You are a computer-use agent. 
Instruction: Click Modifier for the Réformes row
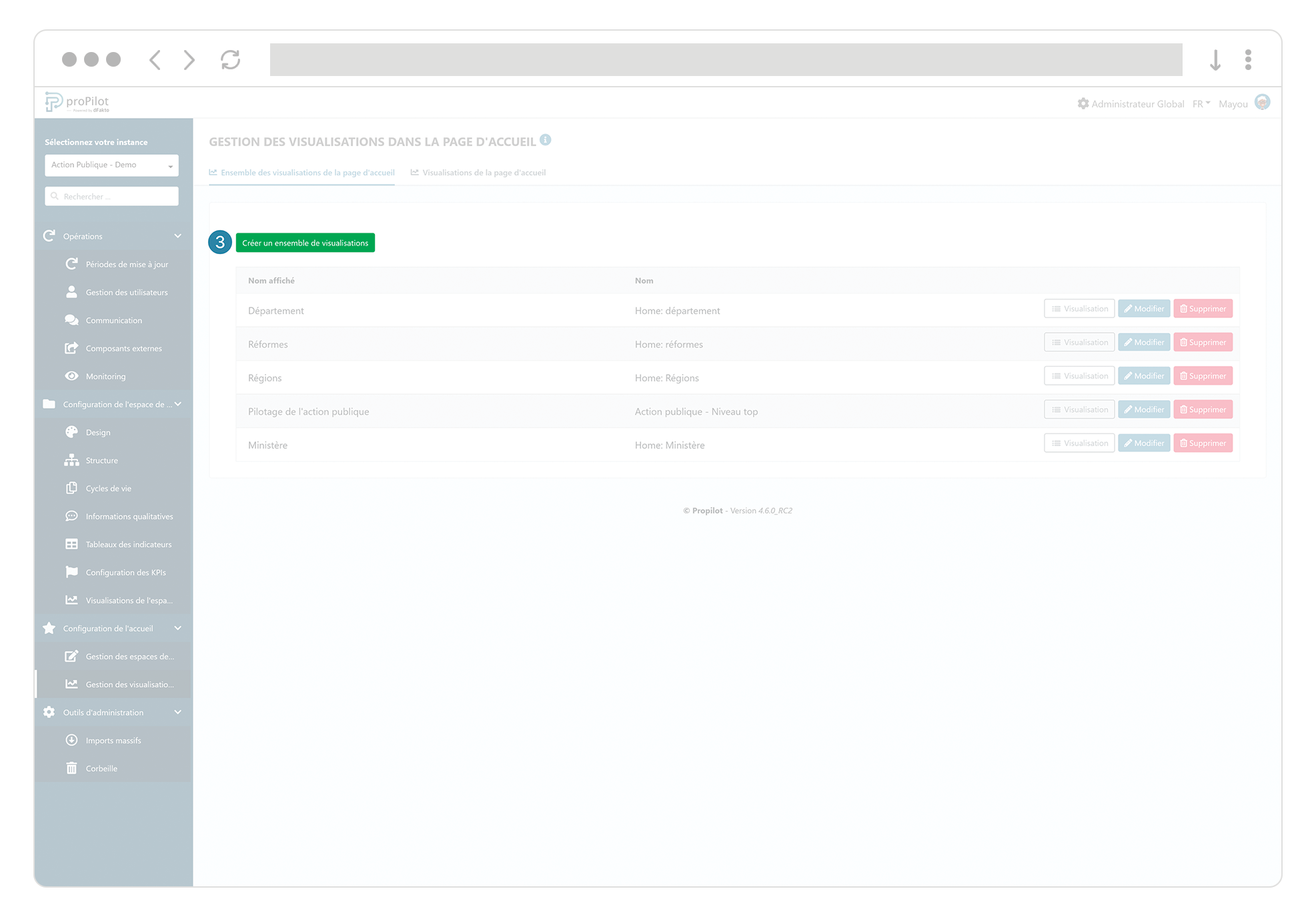tap(1144, 343)
